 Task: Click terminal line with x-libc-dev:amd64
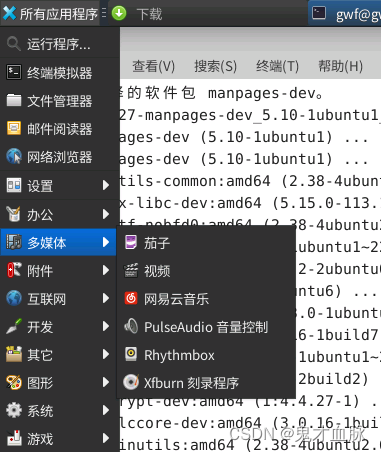(x=250, y=203)
